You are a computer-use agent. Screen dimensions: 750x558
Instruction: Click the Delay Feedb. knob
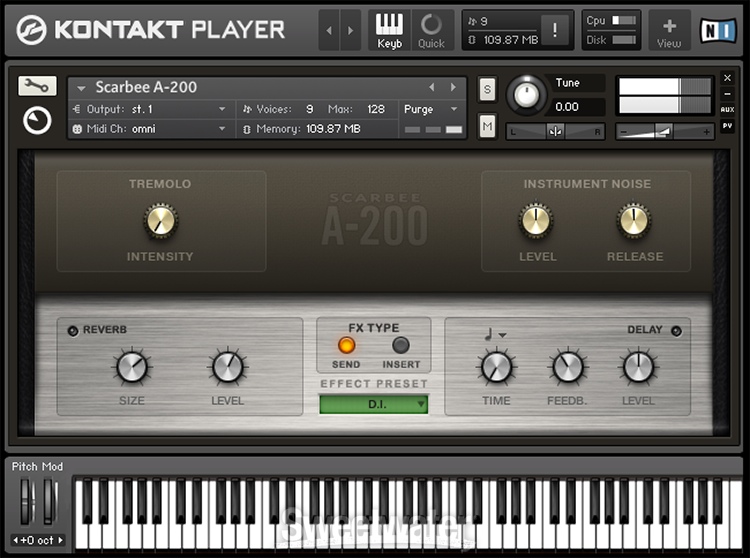(568, 367)
